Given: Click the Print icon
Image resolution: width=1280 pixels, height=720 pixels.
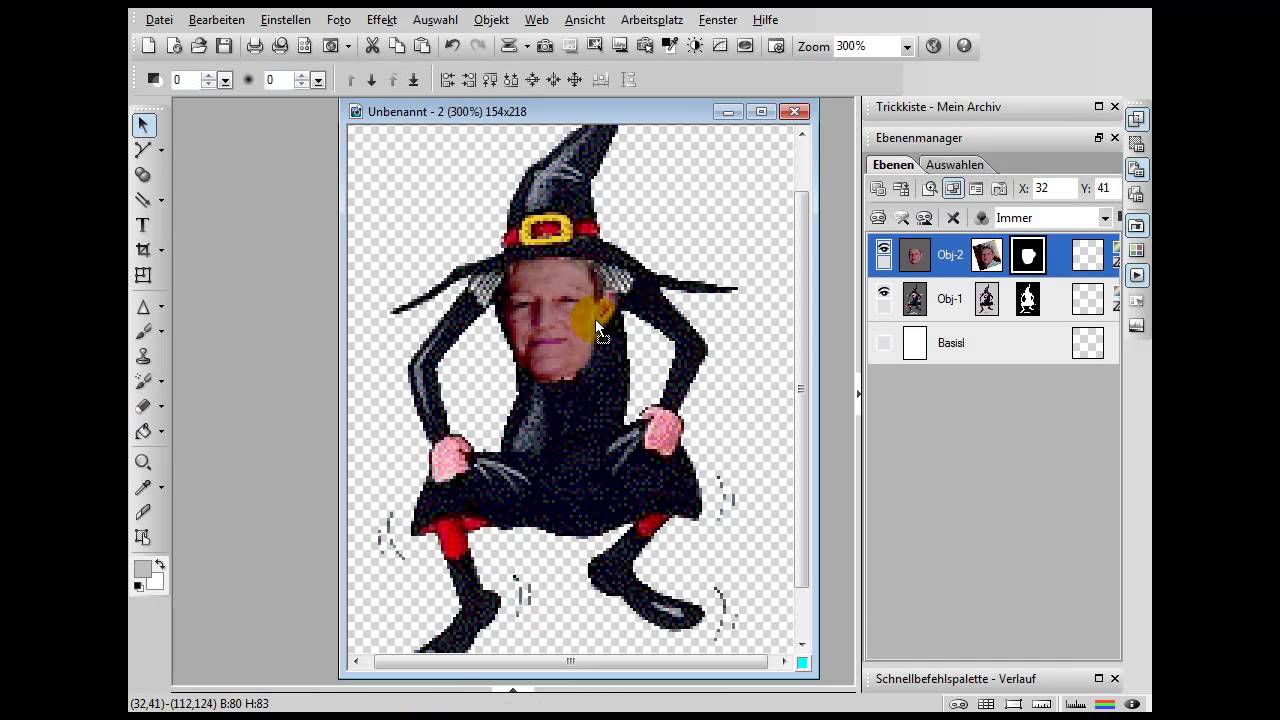Looking at the screenshot, I should click(255, 46).
